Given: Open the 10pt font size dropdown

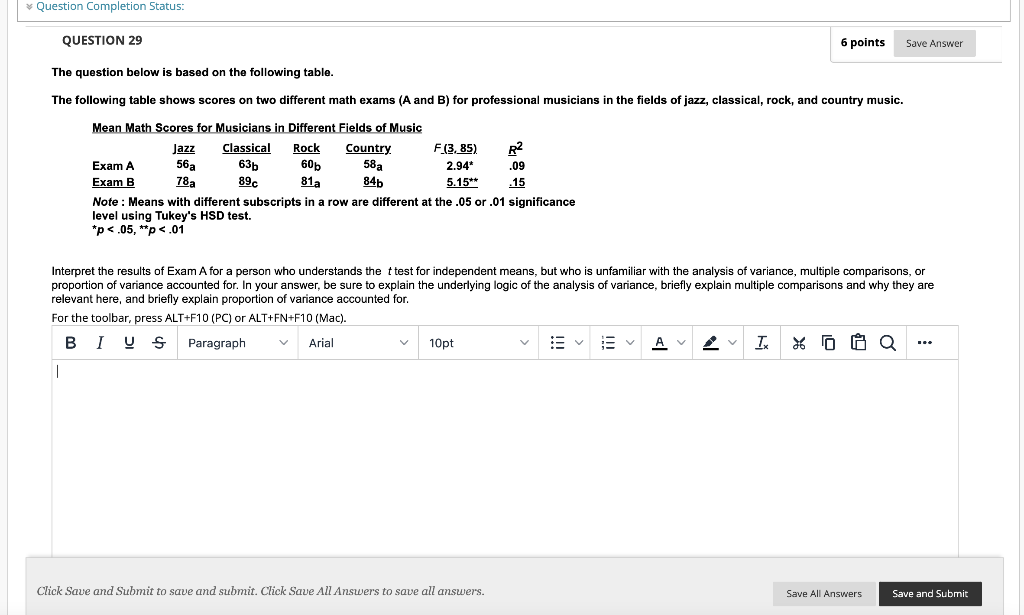Looking at the screenshot, I should (x=478, y=343).
